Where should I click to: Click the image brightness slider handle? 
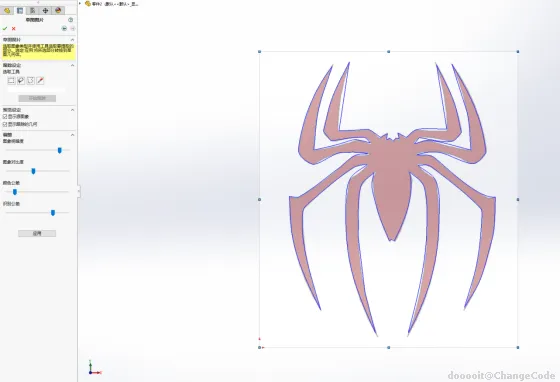pos(60,150)
